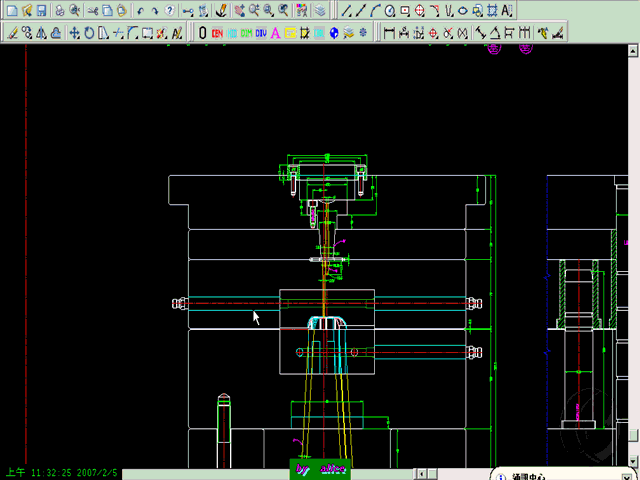Select the Text A tool

[x=507, y=11]
